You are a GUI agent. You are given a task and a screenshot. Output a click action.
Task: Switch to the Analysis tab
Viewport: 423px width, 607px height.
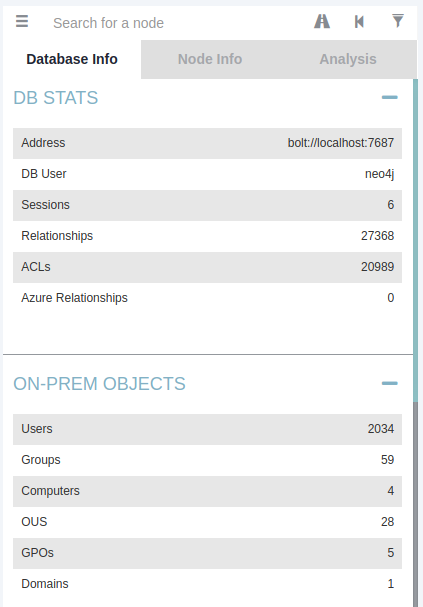[348, 59]
